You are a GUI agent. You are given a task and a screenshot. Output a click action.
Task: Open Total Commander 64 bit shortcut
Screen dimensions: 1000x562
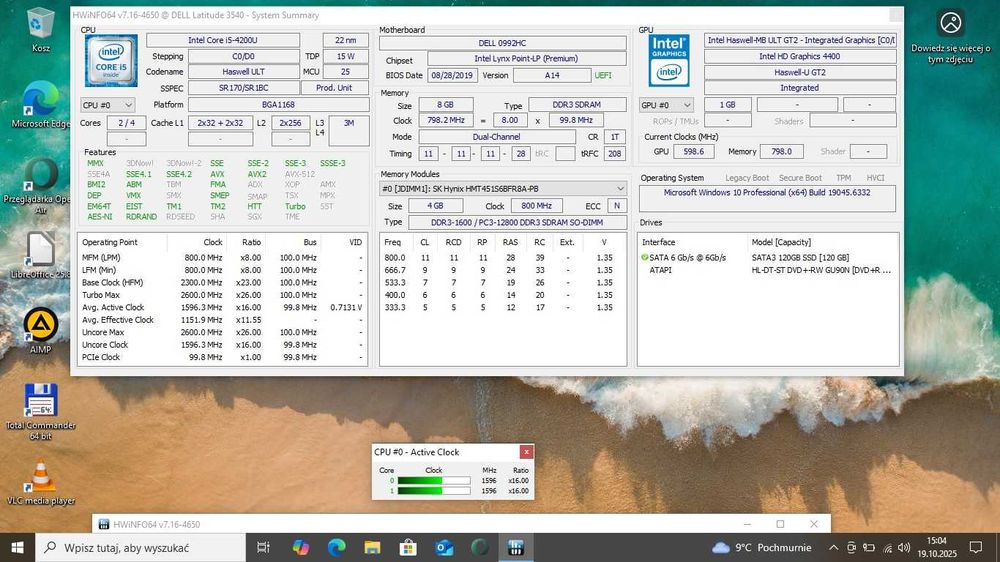(41, 411)
